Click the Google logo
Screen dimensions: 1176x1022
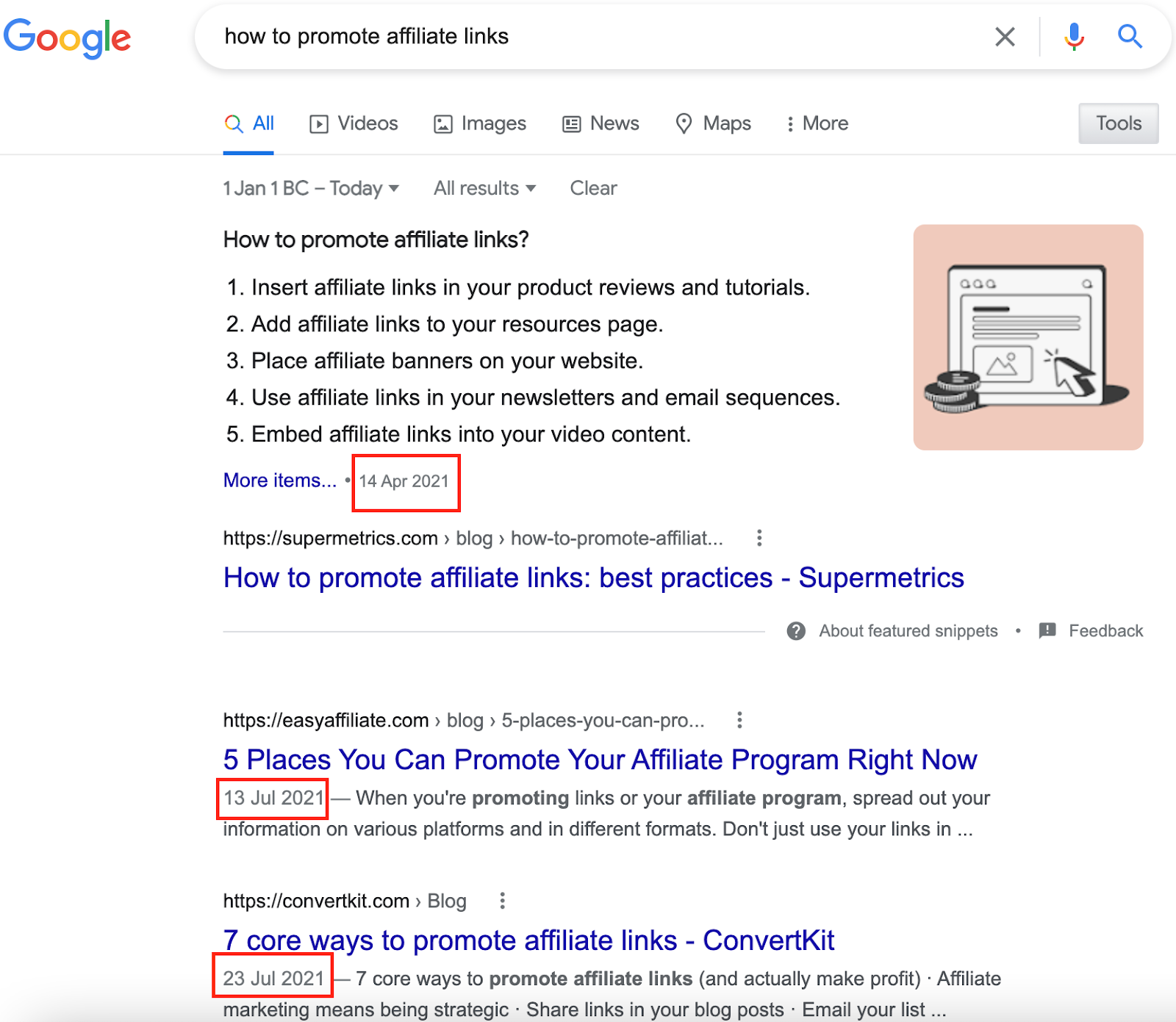67,37
